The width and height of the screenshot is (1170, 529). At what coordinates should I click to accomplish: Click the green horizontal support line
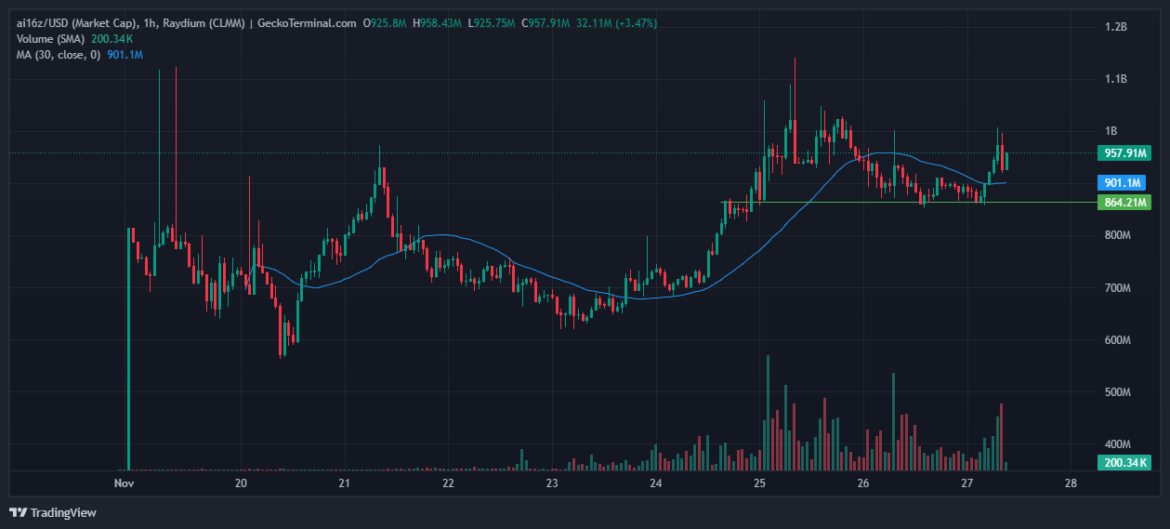coord(900,202)
